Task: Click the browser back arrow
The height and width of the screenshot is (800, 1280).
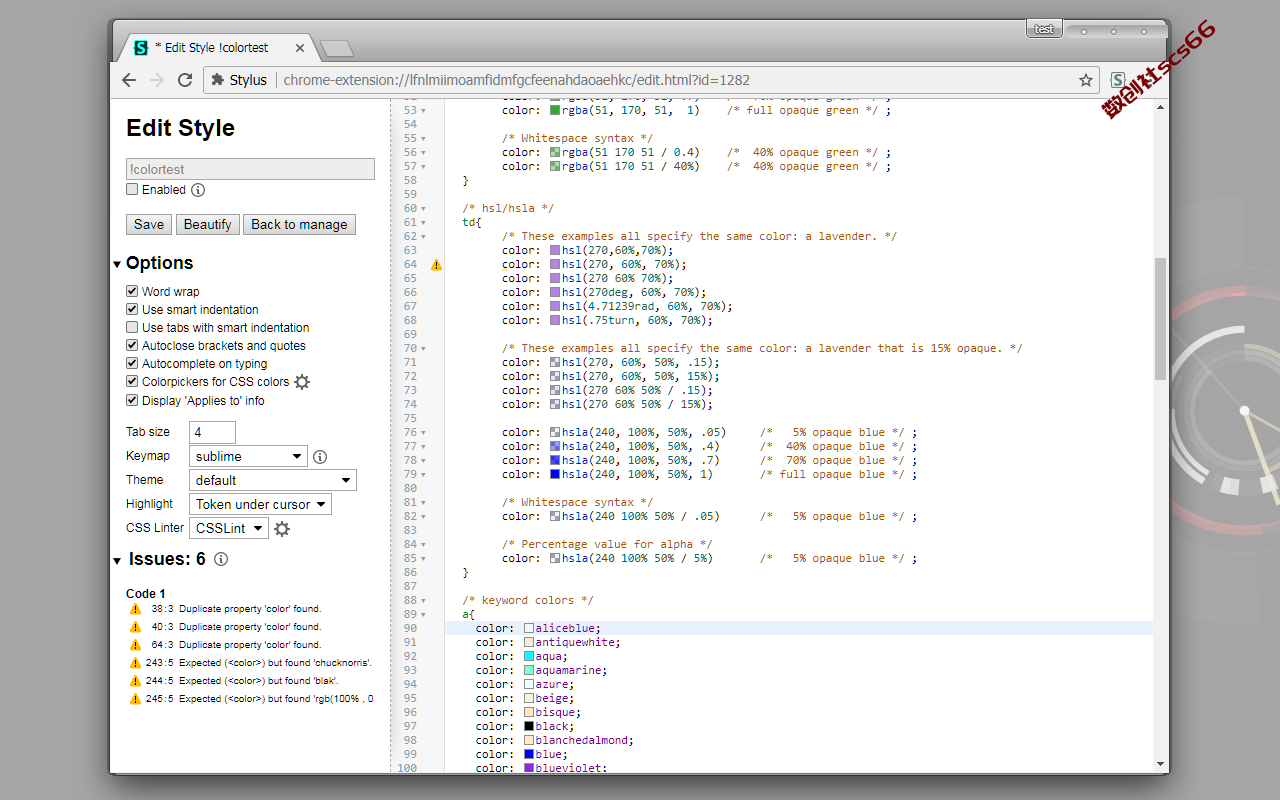Action: click(129, 80)
